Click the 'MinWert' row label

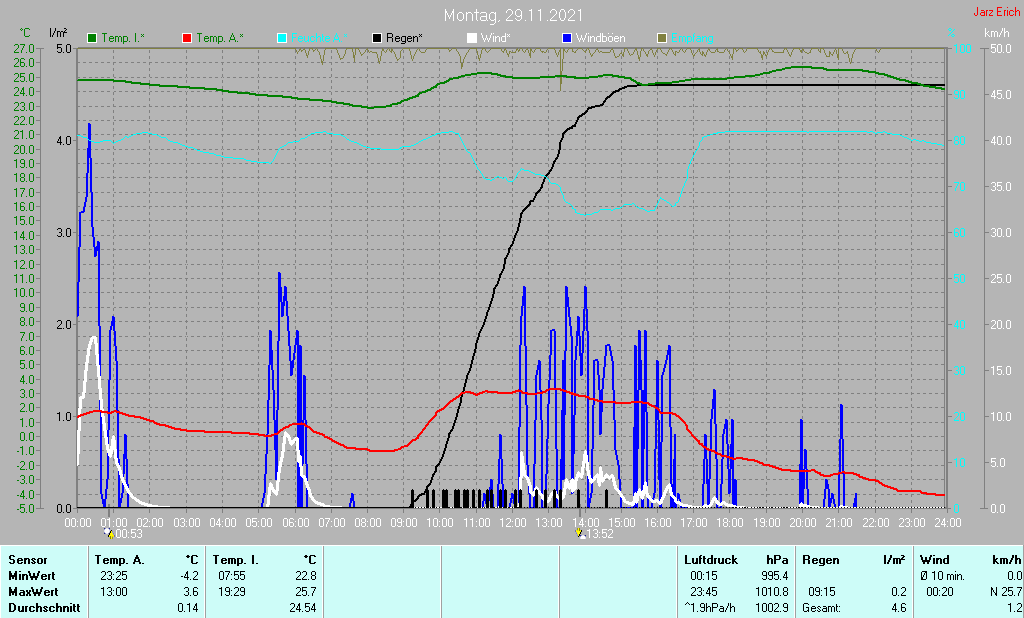(31, 576)
